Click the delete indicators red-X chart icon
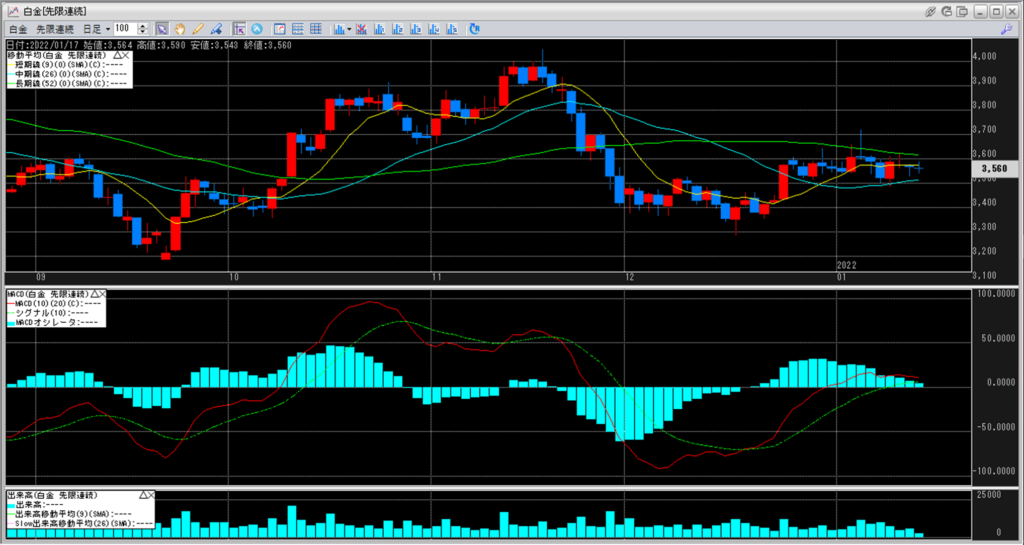This screenshot has width=1024, height=545. click(x=361, y=29)
